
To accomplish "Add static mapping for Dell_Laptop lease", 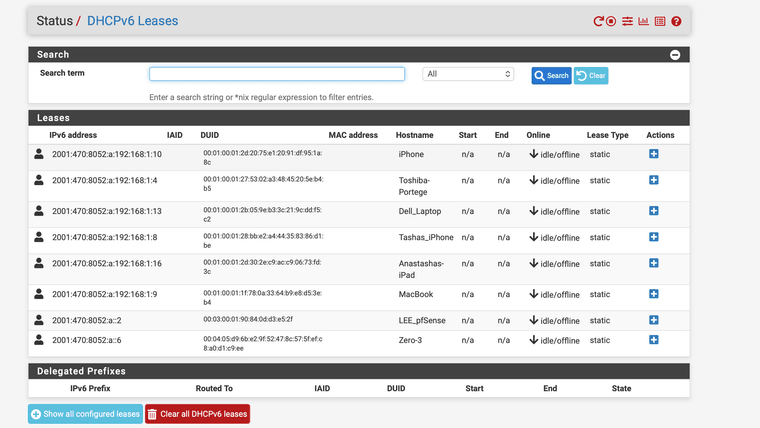I will (654, 211).
